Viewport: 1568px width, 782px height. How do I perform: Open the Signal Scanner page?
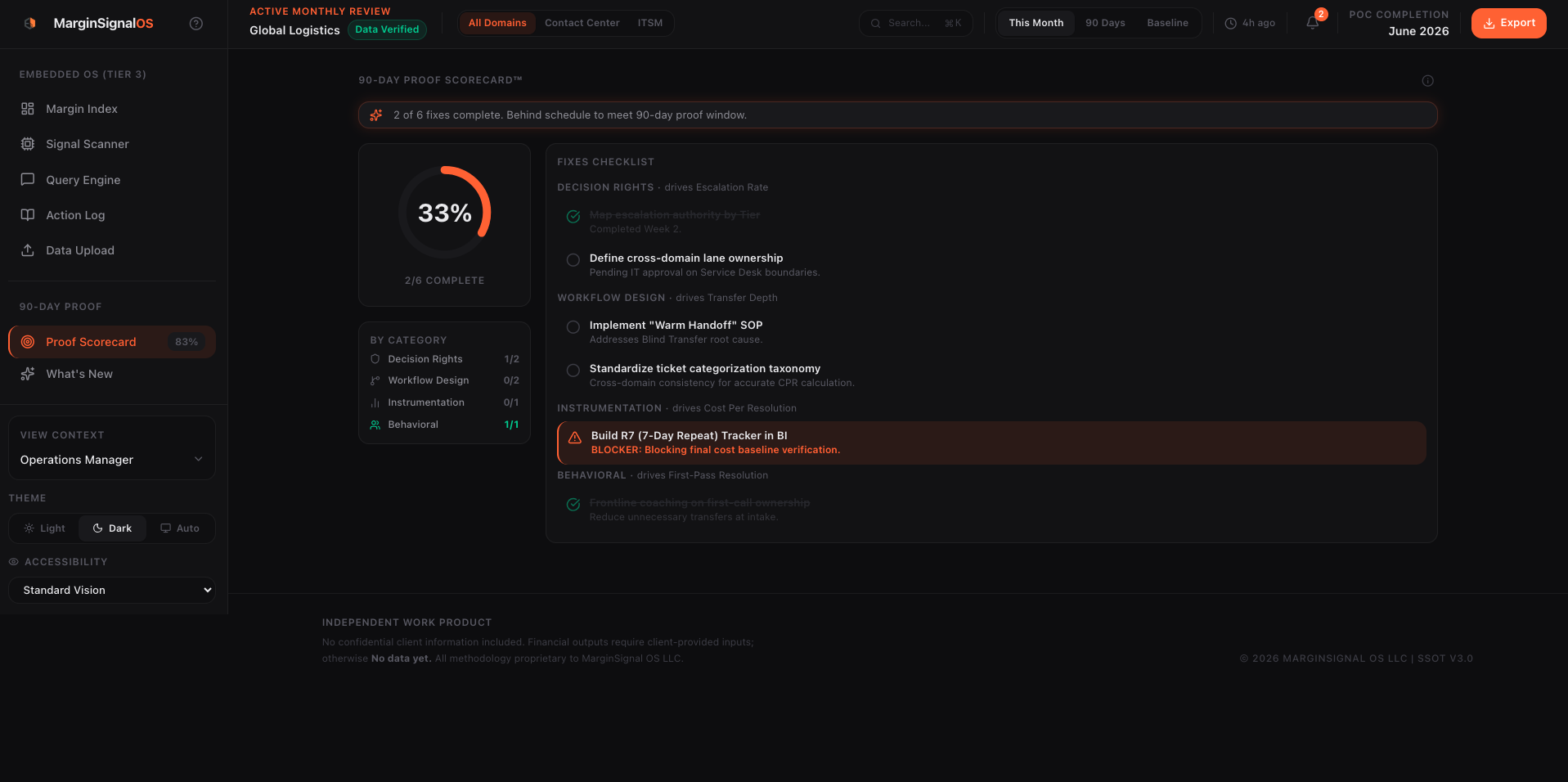coord(87,144)
